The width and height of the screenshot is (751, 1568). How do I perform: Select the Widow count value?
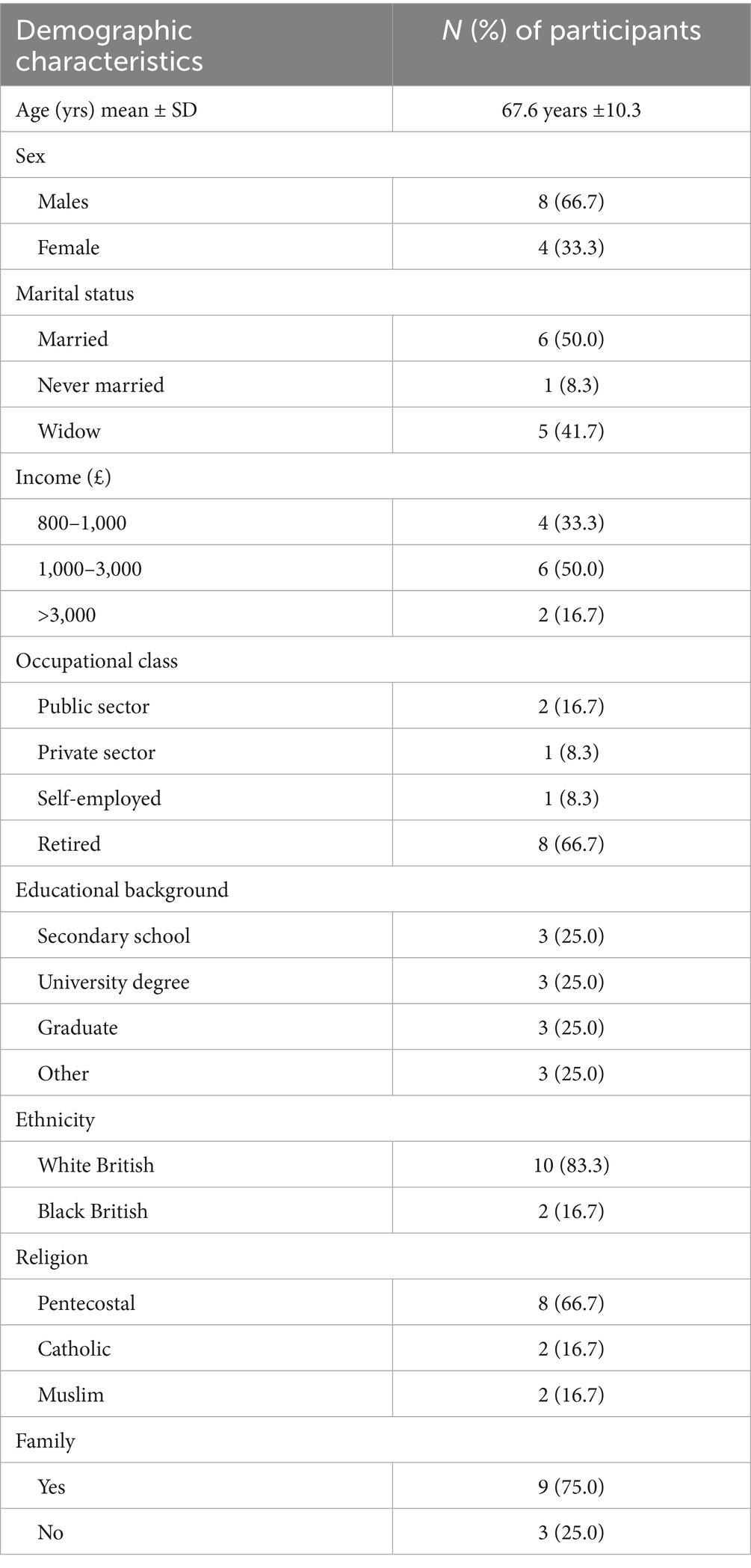pyautogui.click(x=571, y=431)
